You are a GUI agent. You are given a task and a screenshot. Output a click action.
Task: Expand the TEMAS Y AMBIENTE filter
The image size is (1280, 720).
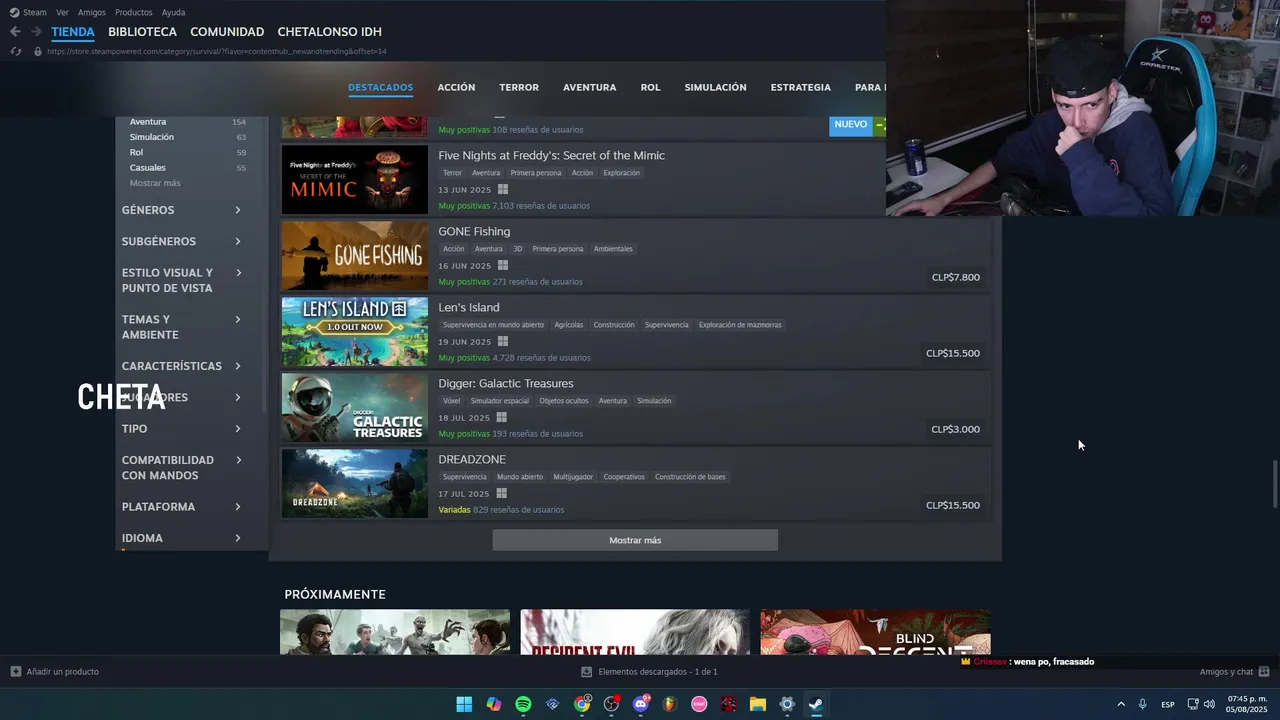point(182,327)
